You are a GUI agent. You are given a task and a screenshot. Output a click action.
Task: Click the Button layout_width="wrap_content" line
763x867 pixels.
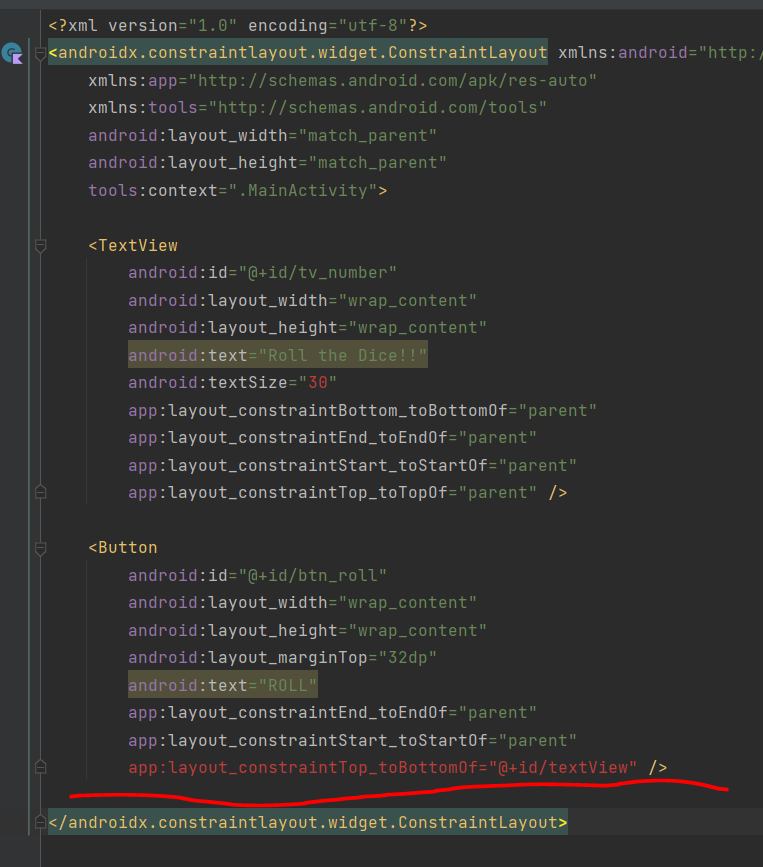[x=302, y=603]
